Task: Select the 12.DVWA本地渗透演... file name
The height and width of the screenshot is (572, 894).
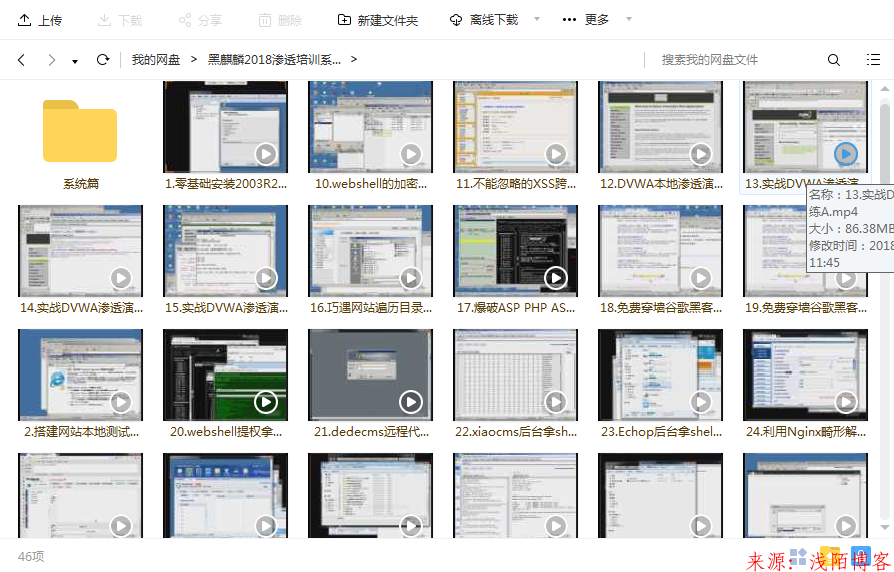Action: [x=661, y=184]
